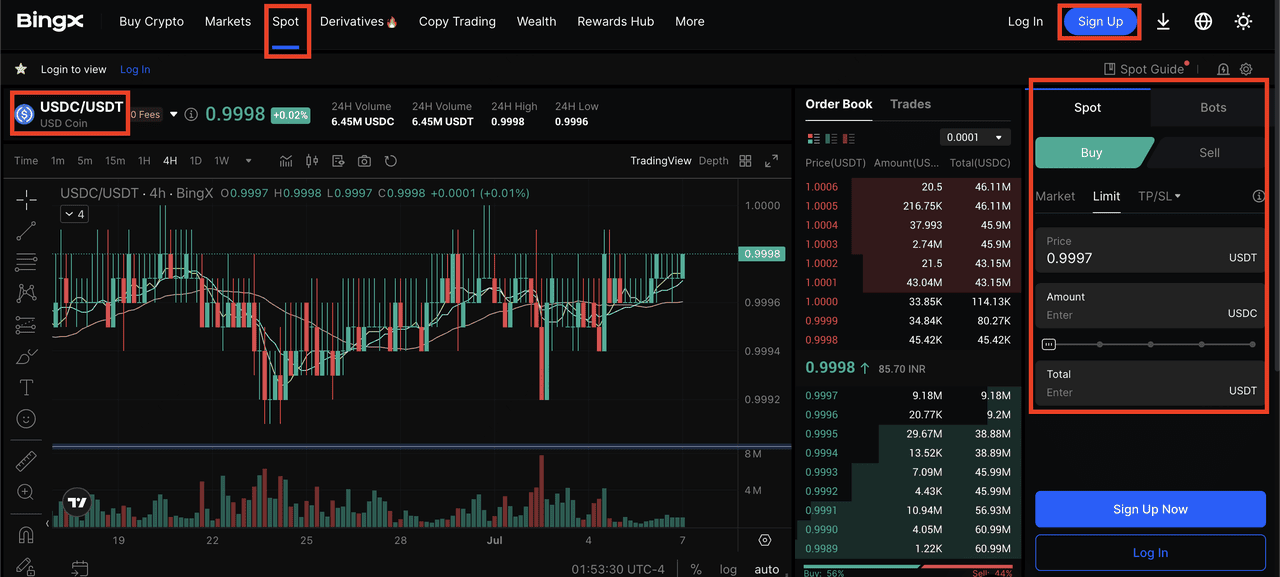Click the BingX logo
The height and width of the screenshot is (577, 1280).
(50, 21)
